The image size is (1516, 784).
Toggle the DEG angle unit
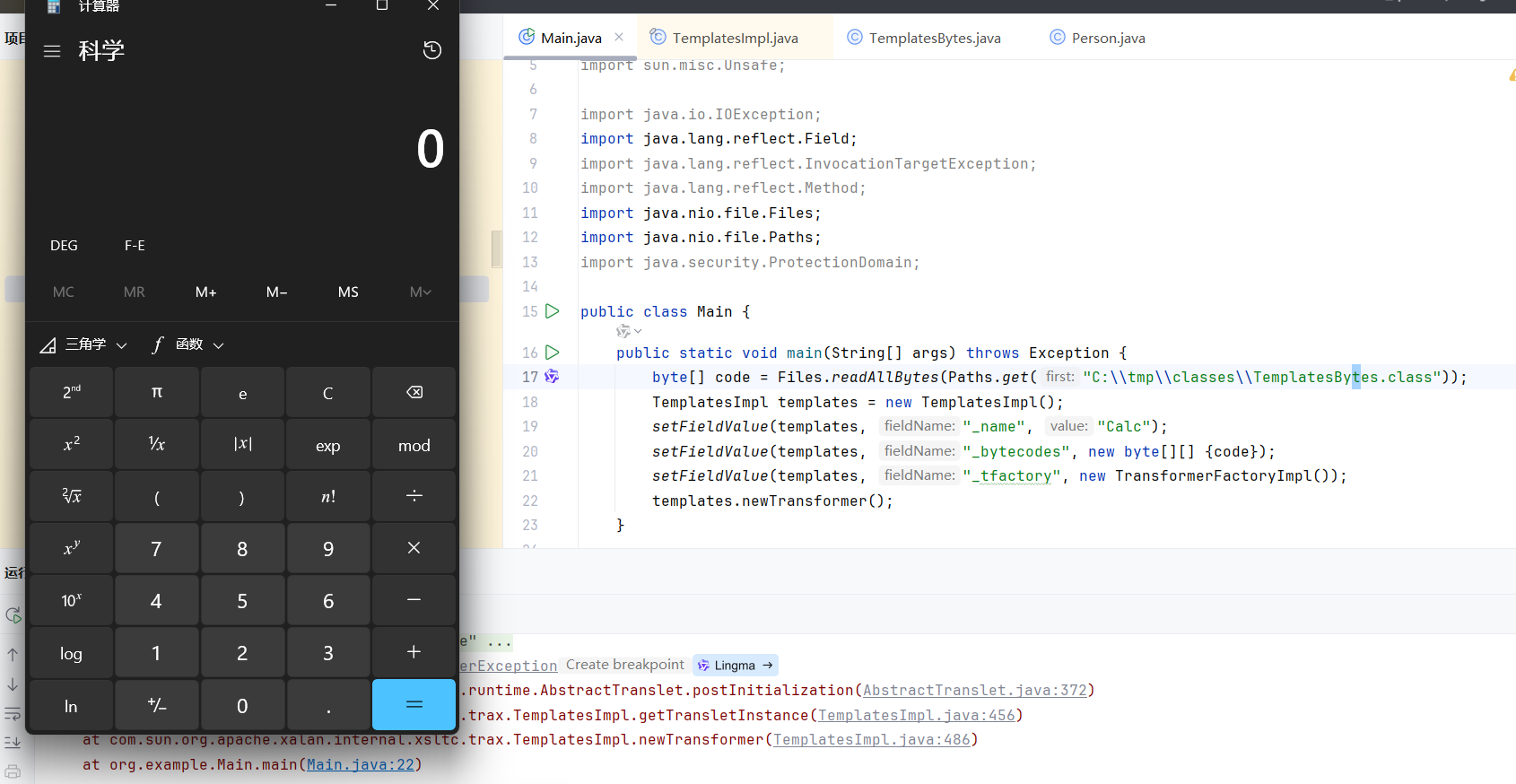[64, 245]
